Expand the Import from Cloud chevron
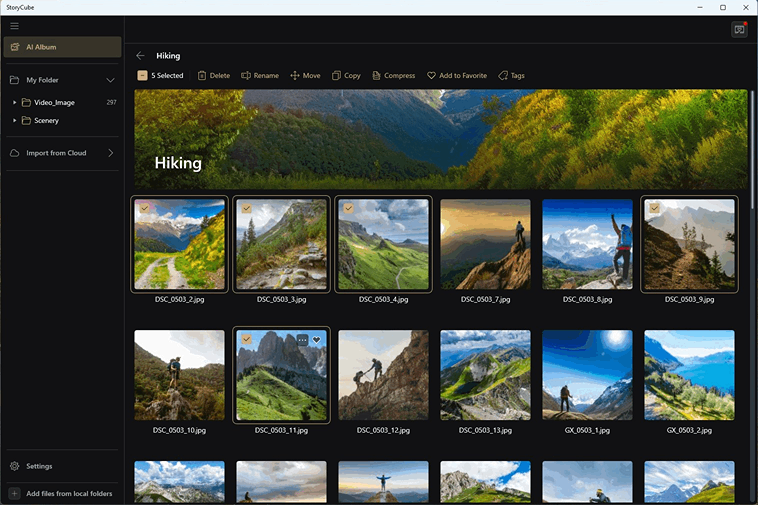 [110, 153]
